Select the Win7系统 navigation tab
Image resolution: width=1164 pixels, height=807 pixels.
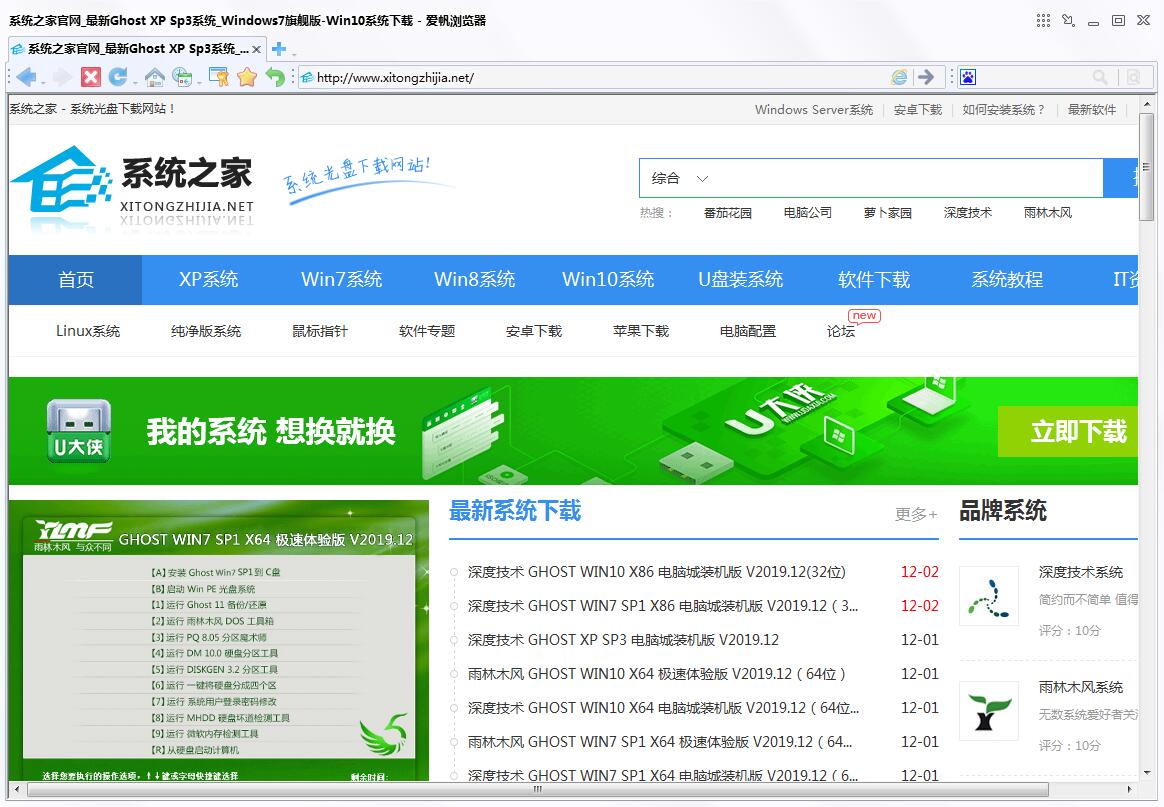[341, 280]
